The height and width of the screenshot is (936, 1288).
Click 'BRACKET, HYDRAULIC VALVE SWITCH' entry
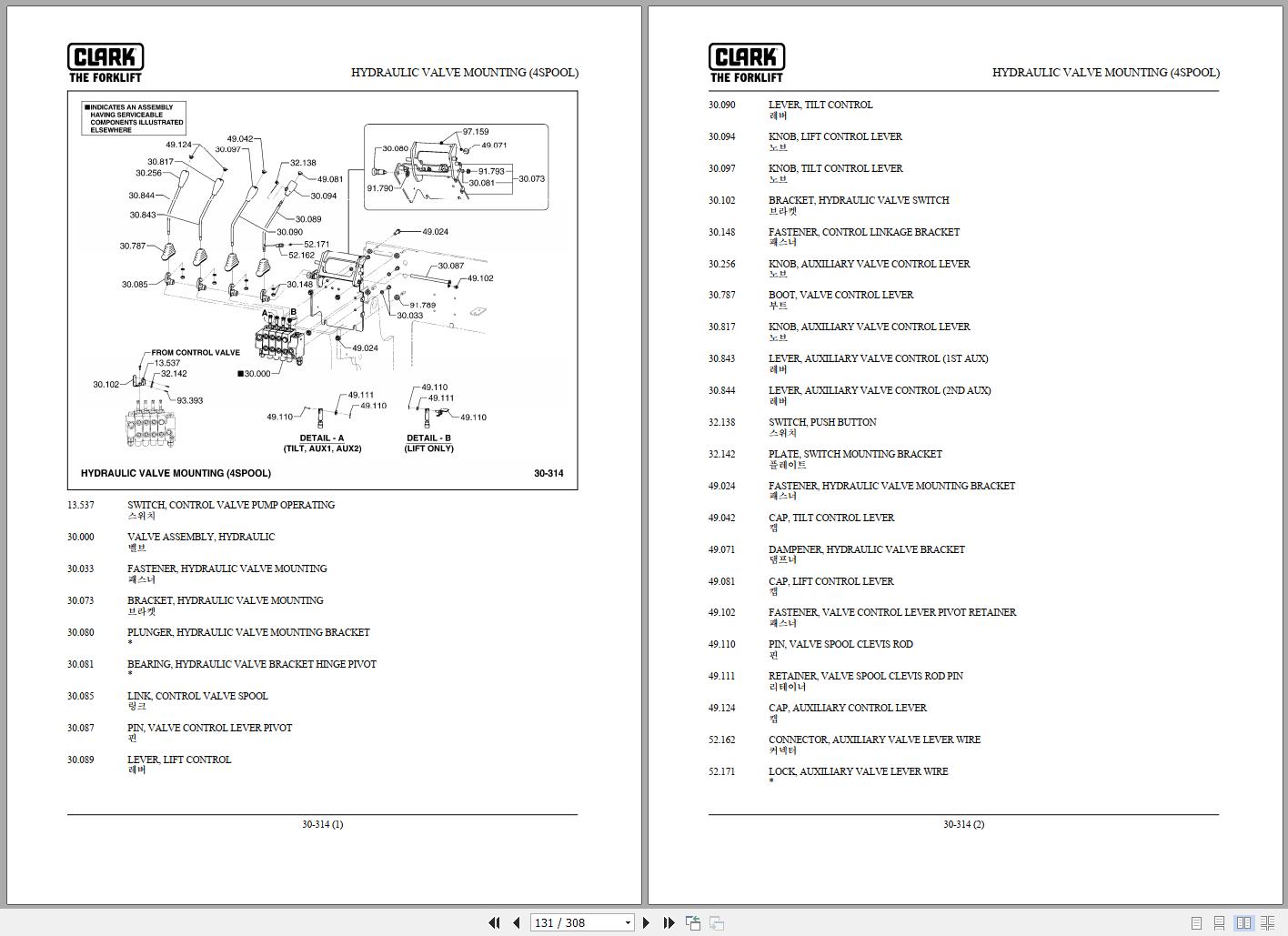click(x=859, y=200)
